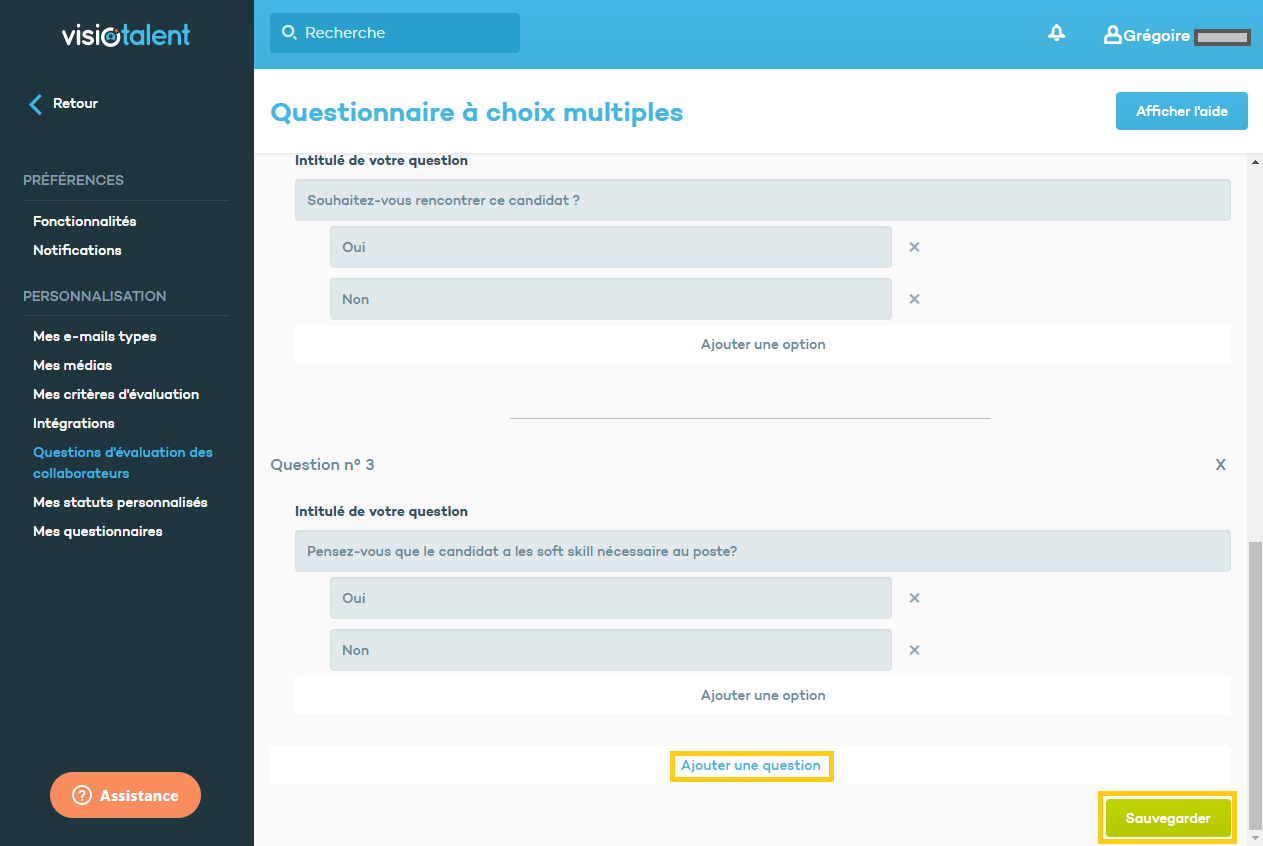The width and height of the screenshot is (1263, 846).
Task: Remove the Oui option under Question 3
Action: [914, 598]
